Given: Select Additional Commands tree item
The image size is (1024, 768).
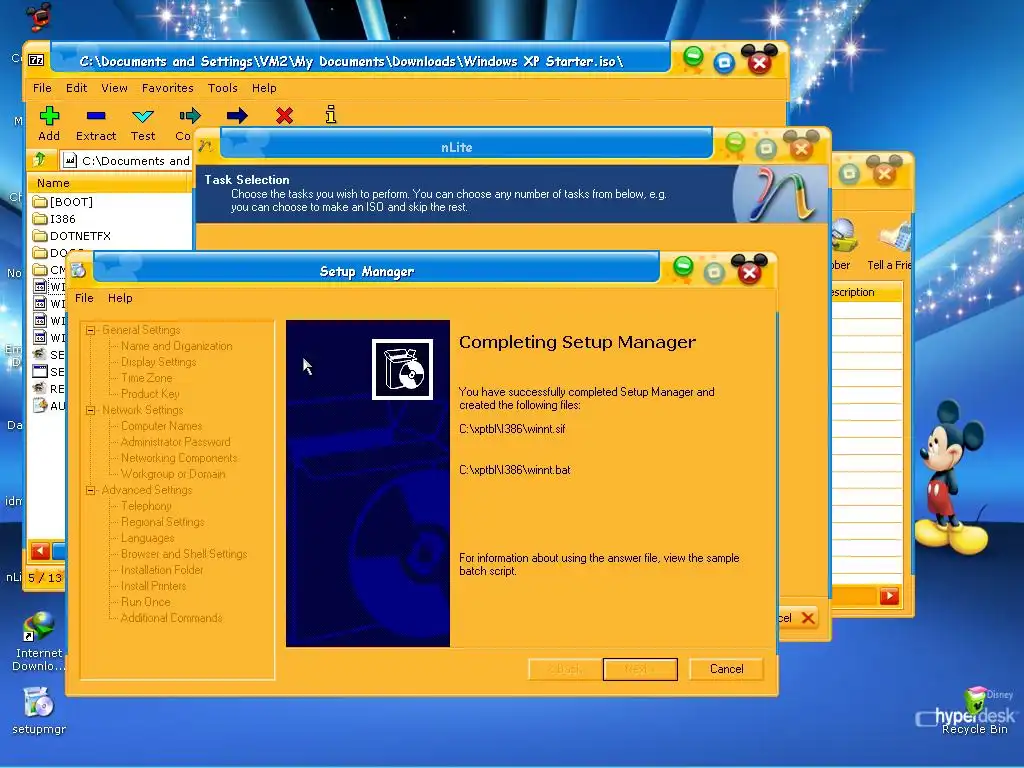Looking at the screenshot, I should coord(171,618).
